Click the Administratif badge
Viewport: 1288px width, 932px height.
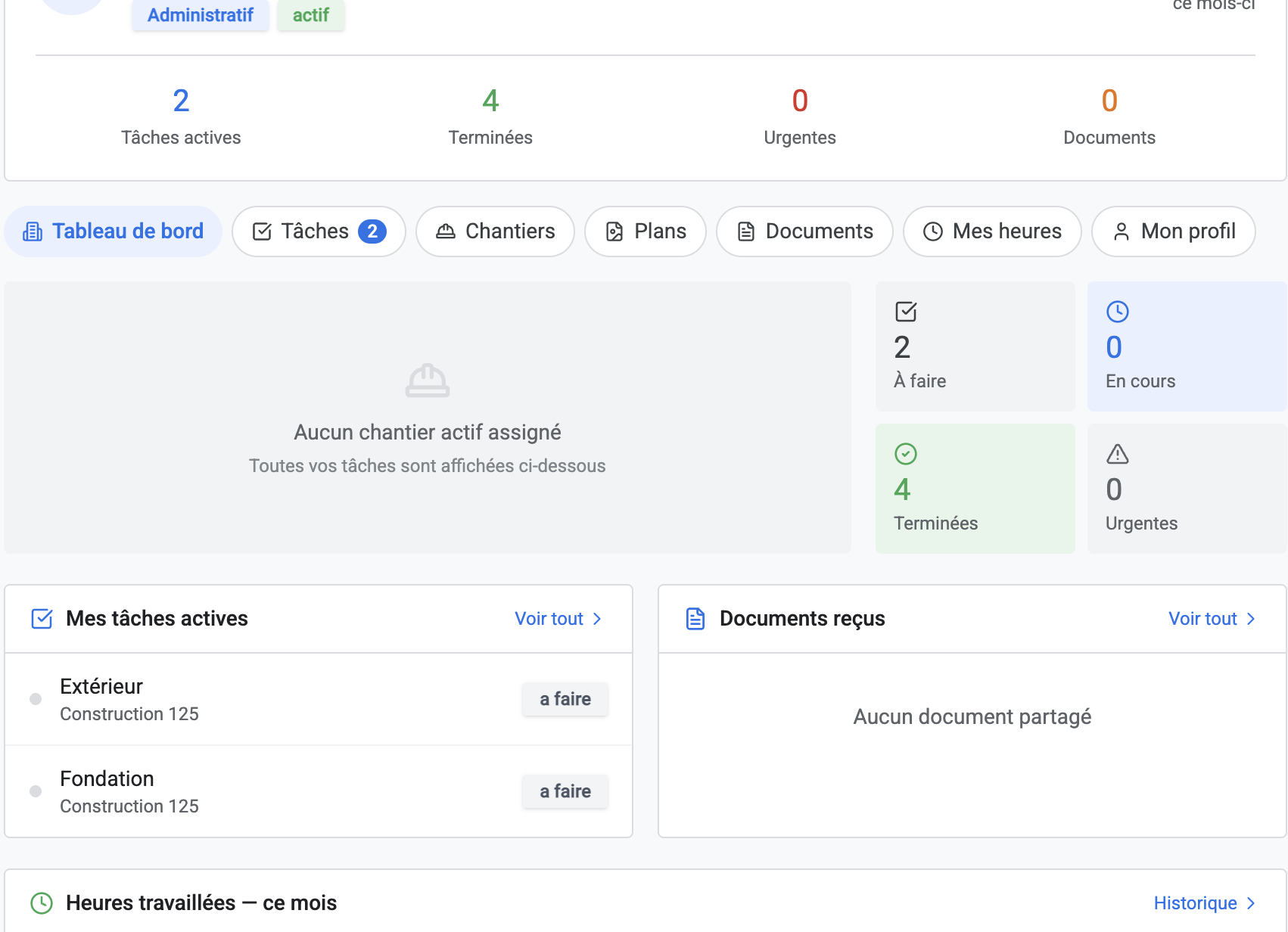coord(201,14)
